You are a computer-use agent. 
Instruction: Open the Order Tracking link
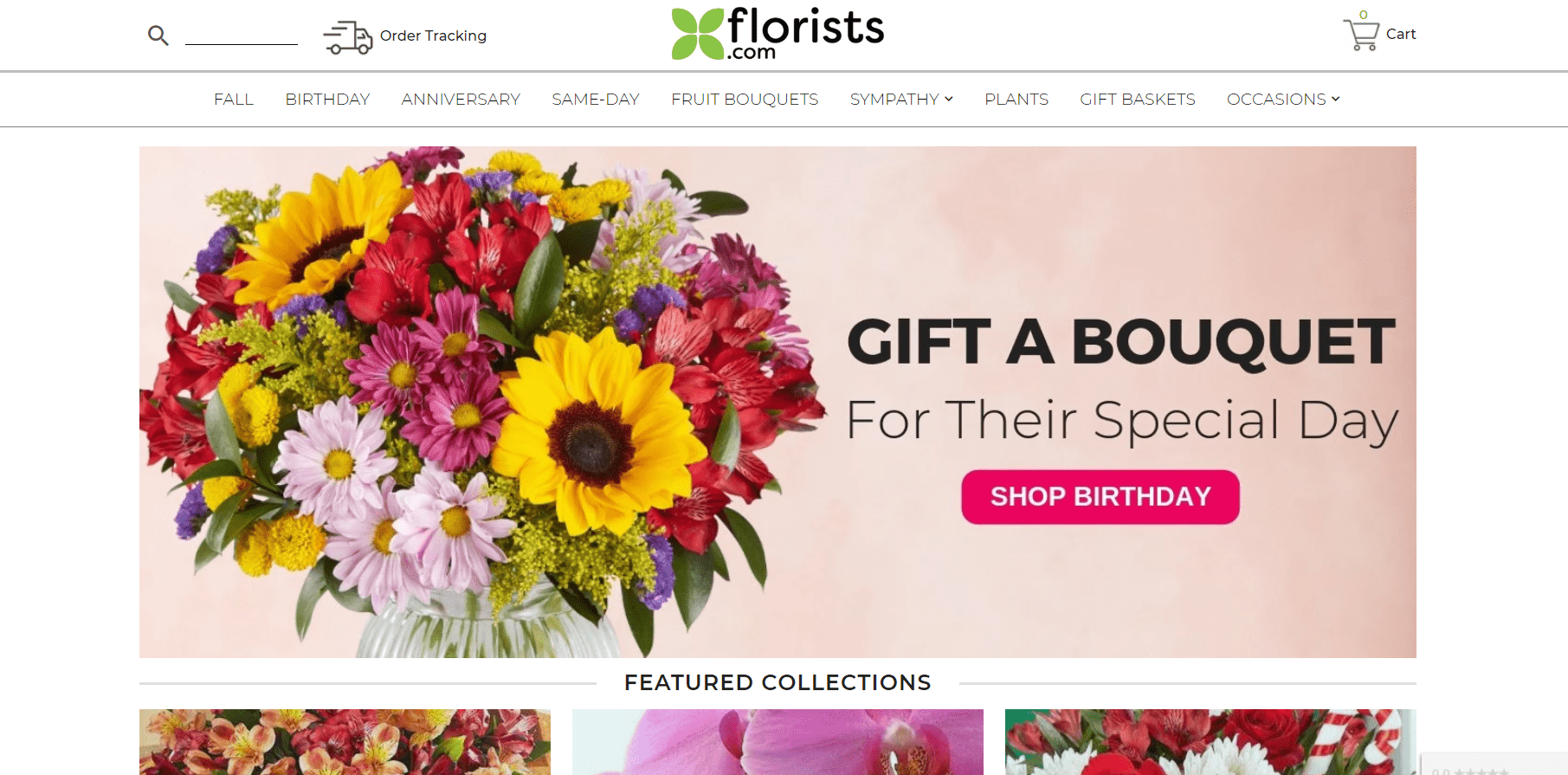pyautogui.click(x=433, y=36)
